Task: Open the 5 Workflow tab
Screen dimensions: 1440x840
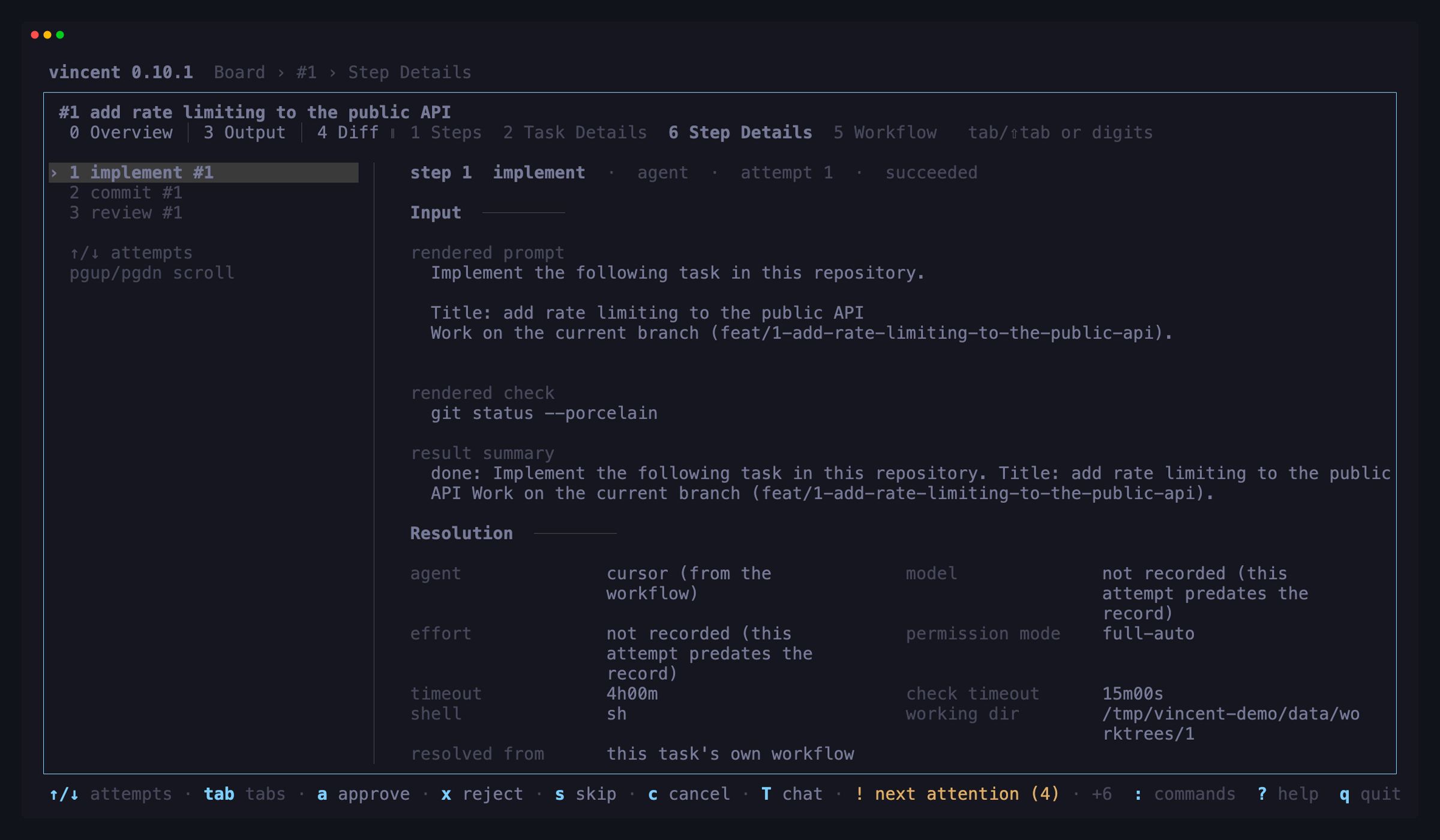Action: pos(885,133)
